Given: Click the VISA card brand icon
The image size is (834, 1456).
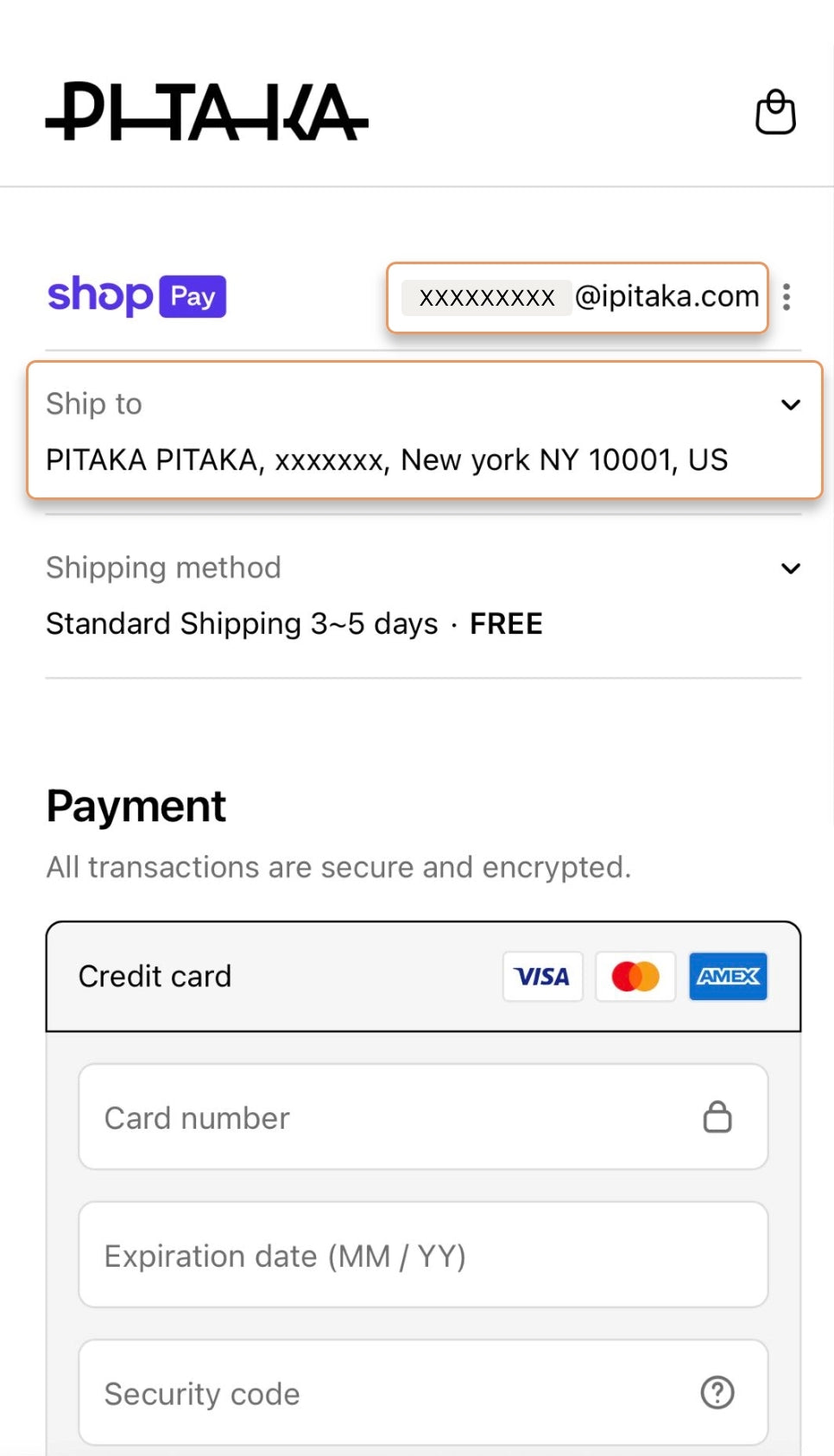Looking at the screenshot, I should point(542,976).
